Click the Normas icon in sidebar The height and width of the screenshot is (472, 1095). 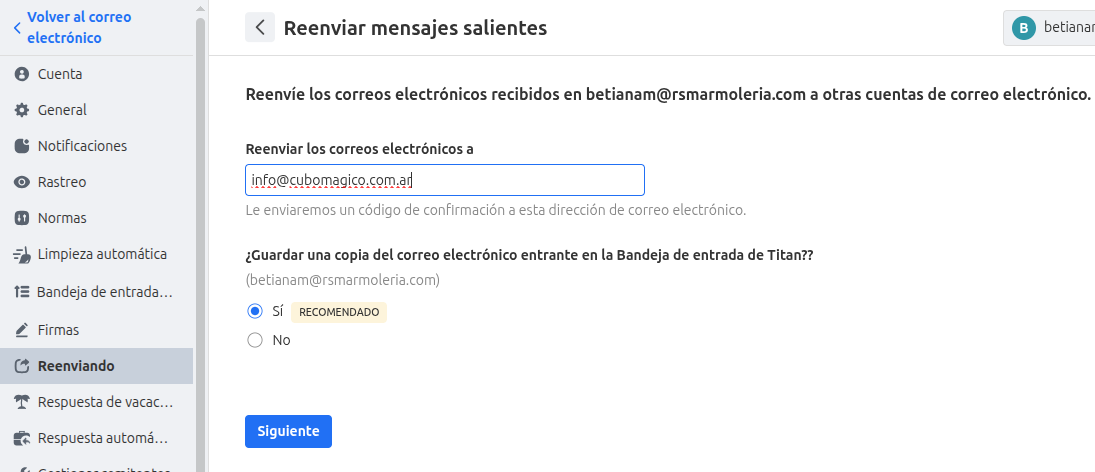click(x=22, y=218)
